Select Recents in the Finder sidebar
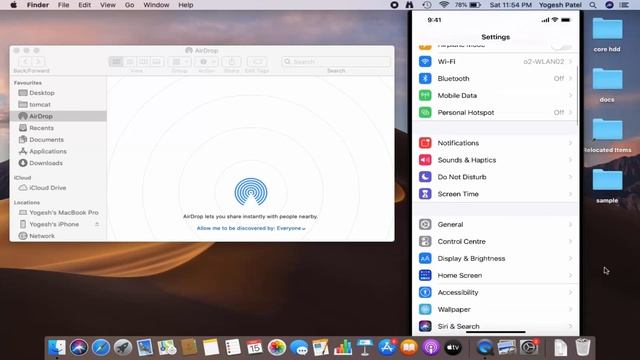This screenshot has height=360, width=640. (x=58, y=128)
